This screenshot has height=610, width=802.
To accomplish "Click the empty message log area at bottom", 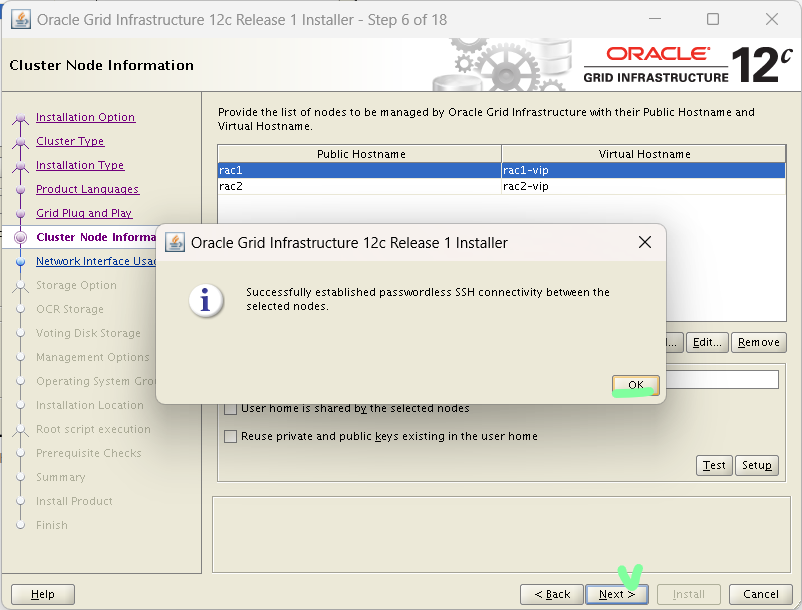I will (501, 534).
